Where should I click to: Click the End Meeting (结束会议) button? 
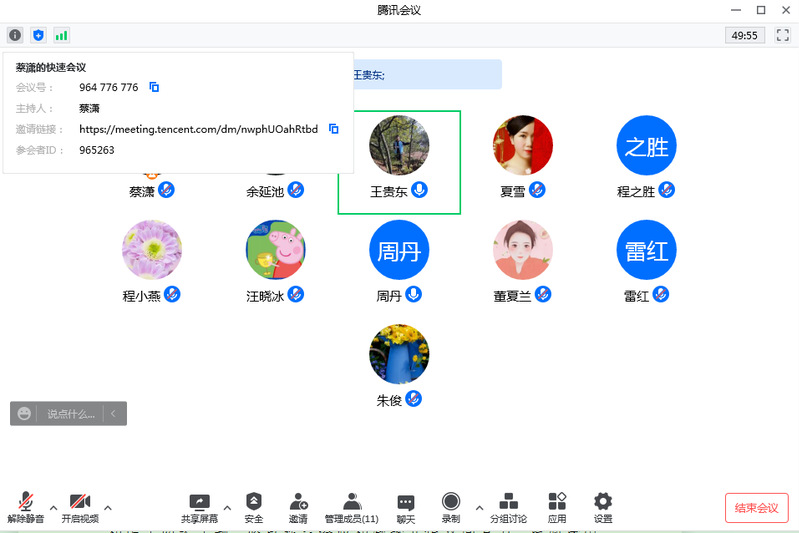pos(756,507)
